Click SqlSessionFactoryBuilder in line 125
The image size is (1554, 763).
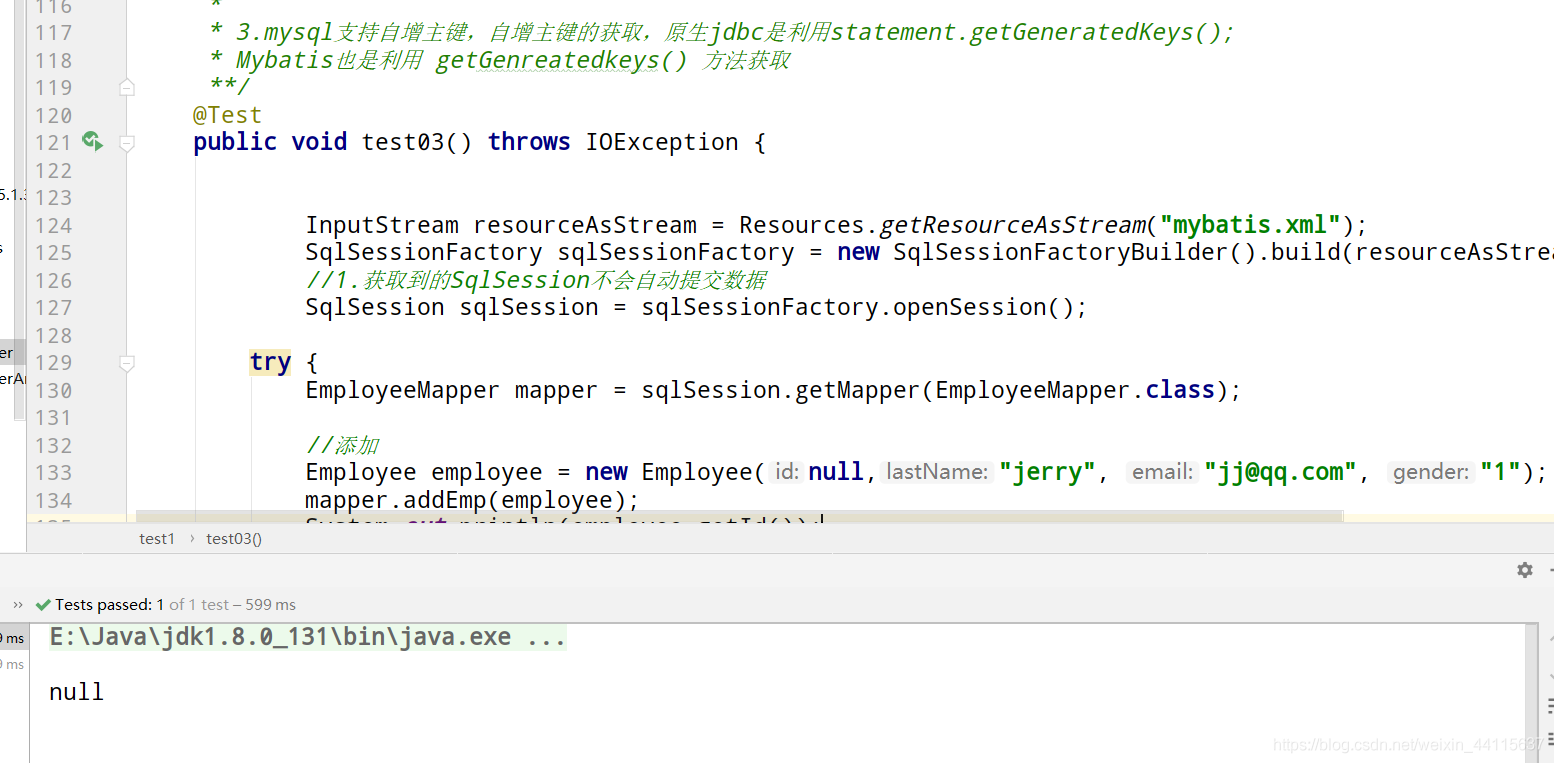(1061, 252)
